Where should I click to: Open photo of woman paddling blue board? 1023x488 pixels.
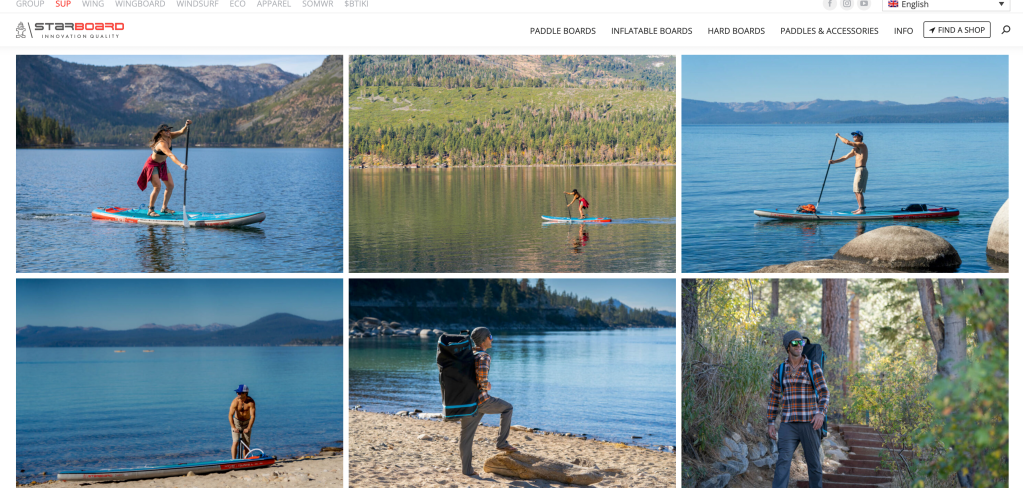[x=179, y=164]
